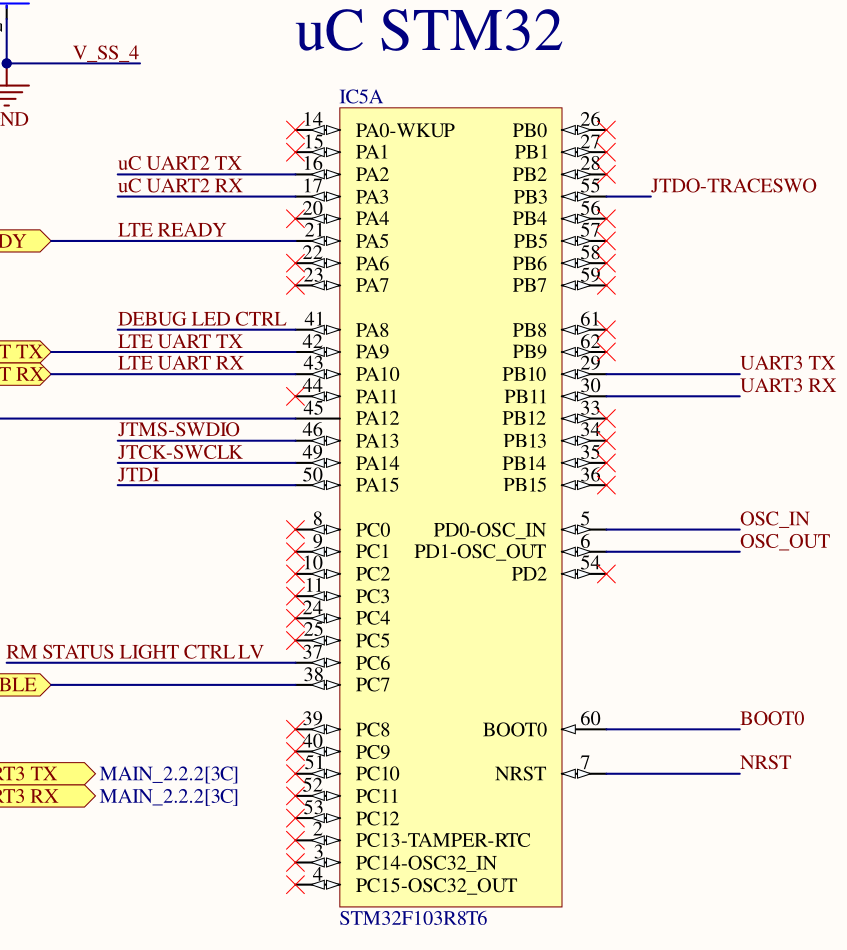The width and height of the screenshot is (847, 950).
Task: Select the 'DEBUG LED CTRL' net label
Action: tap(202, 319)
